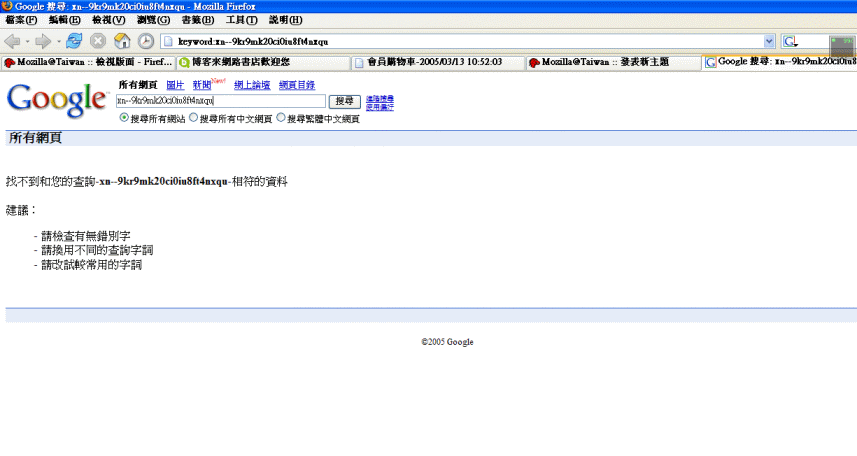Open the 進階搜尋 advanced search link
The height and width of the screenshot is (456, 857).
tap(380, 99)
